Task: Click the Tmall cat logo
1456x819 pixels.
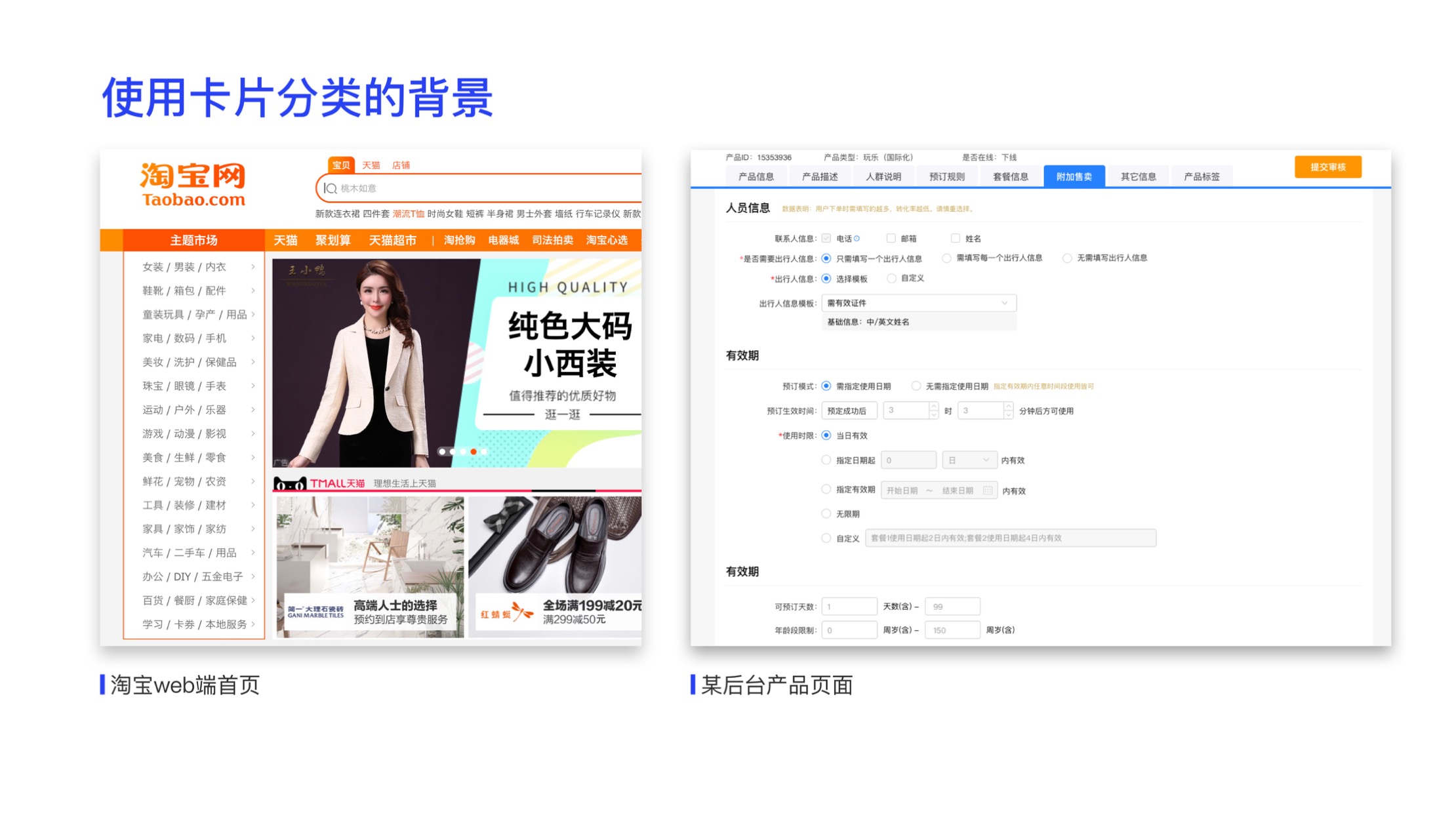Action: point(289,484)
